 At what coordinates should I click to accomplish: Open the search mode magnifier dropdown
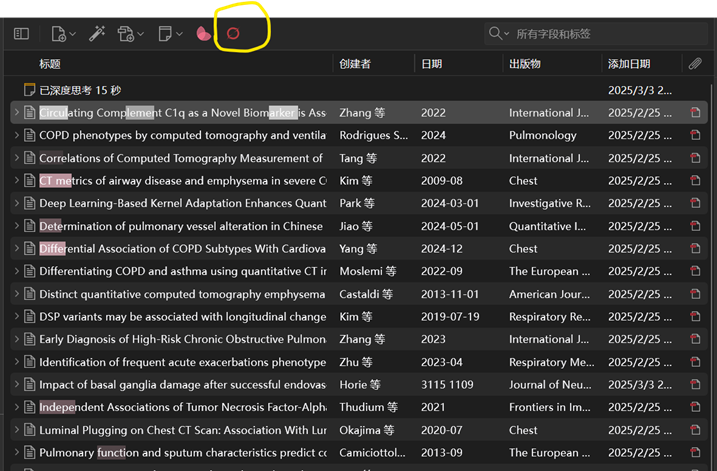click(x=499, y=34)
